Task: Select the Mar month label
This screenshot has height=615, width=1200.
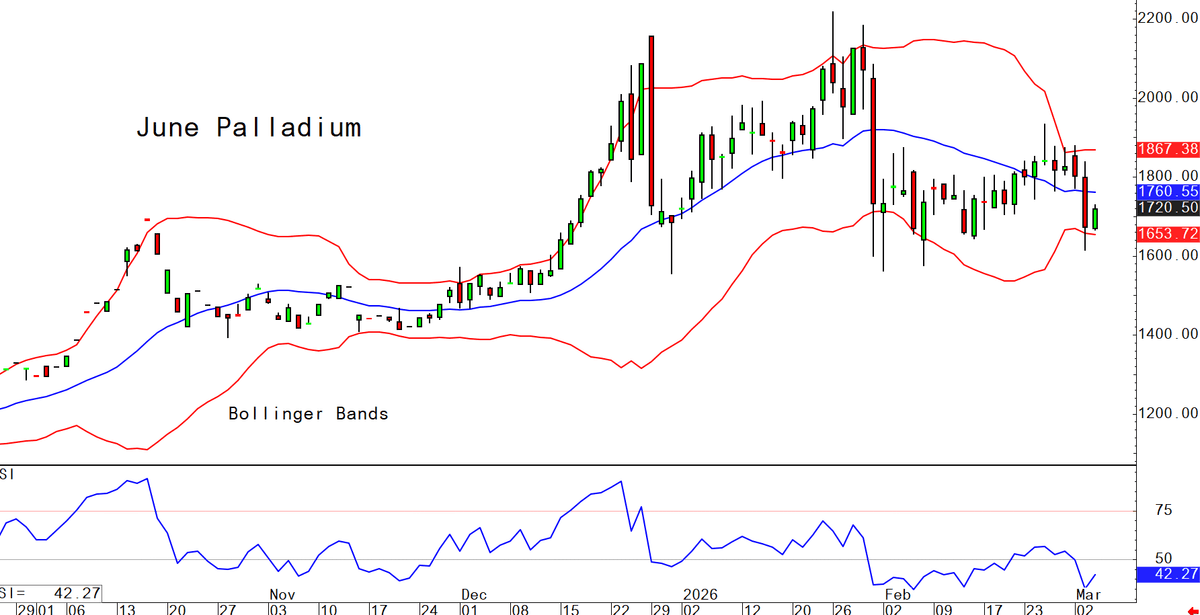Action: click(1088, 593)
